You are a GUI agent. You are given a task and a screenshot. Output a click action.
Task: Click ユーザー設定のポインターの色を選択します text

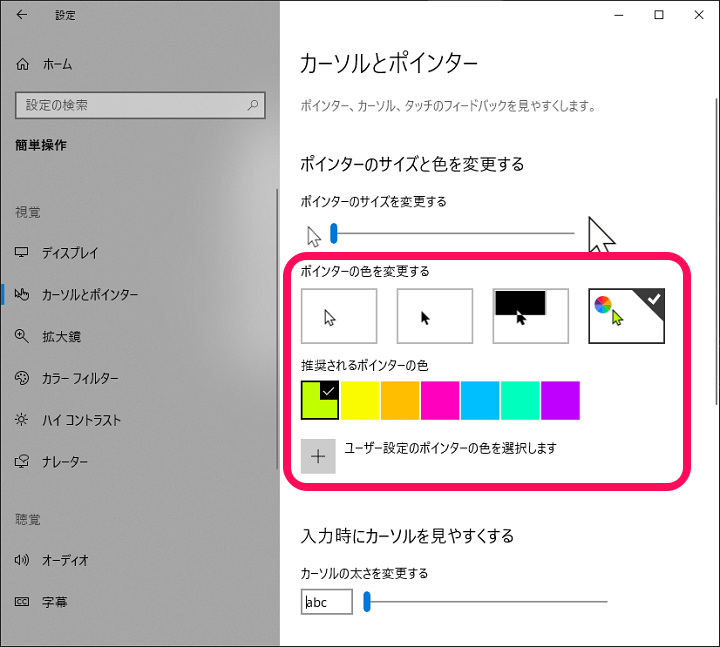tap(450, 448)
